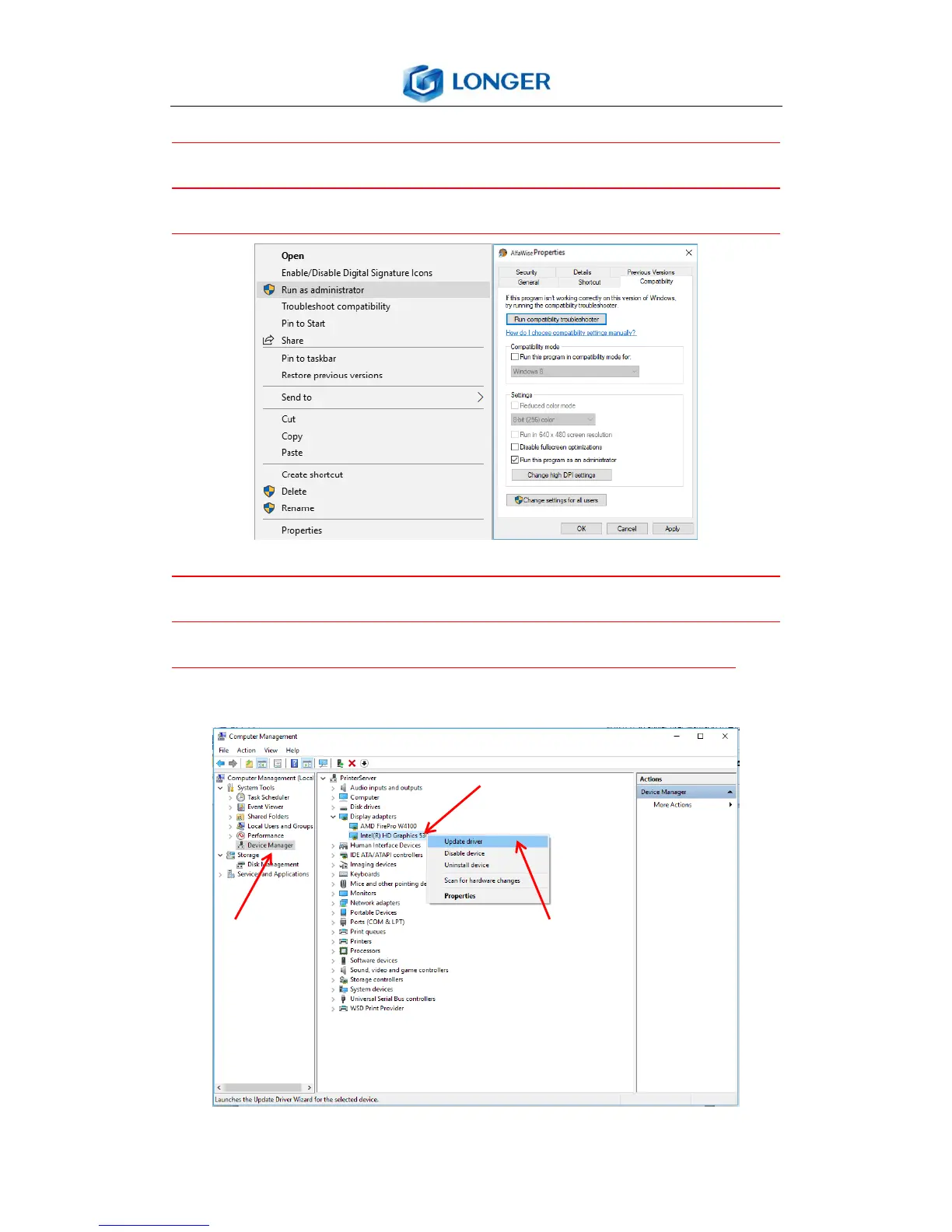Open How do I choose compatibility settings link
This screenshot has height=1232, width=952.
(x=571, y=333)
